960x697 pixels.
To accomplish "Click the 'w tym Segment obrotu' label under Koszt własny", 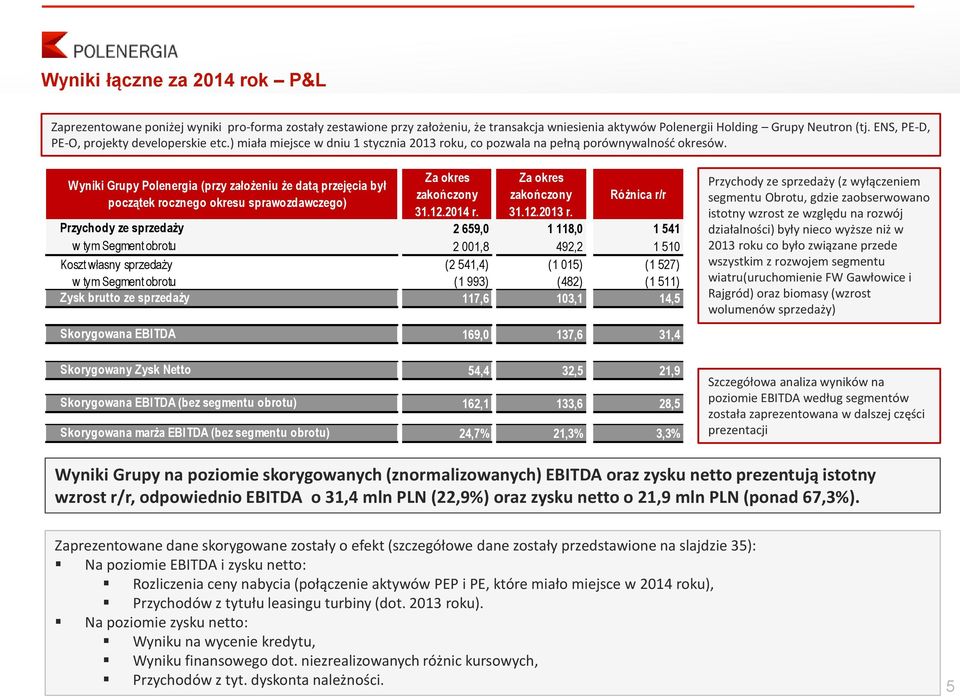I will click(x=124, y=282).
